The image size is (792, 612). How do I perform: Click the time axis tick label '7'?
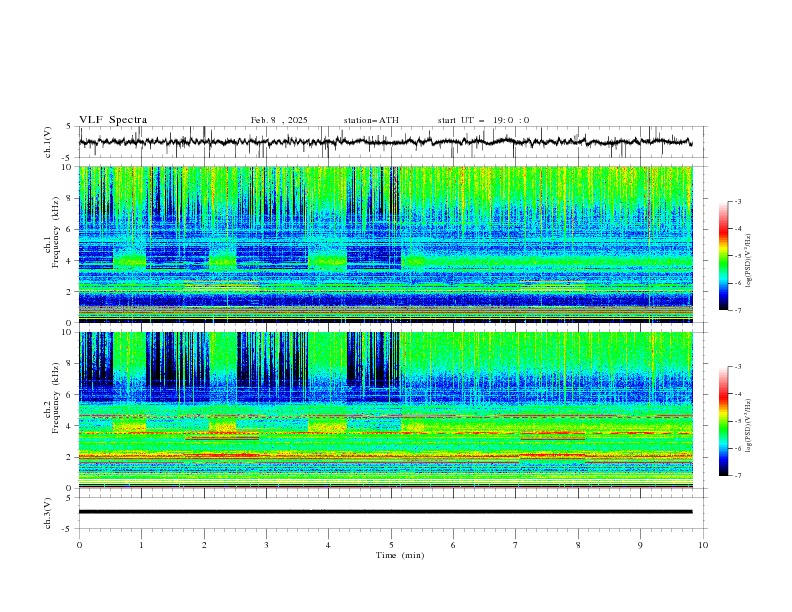point(516,545)
